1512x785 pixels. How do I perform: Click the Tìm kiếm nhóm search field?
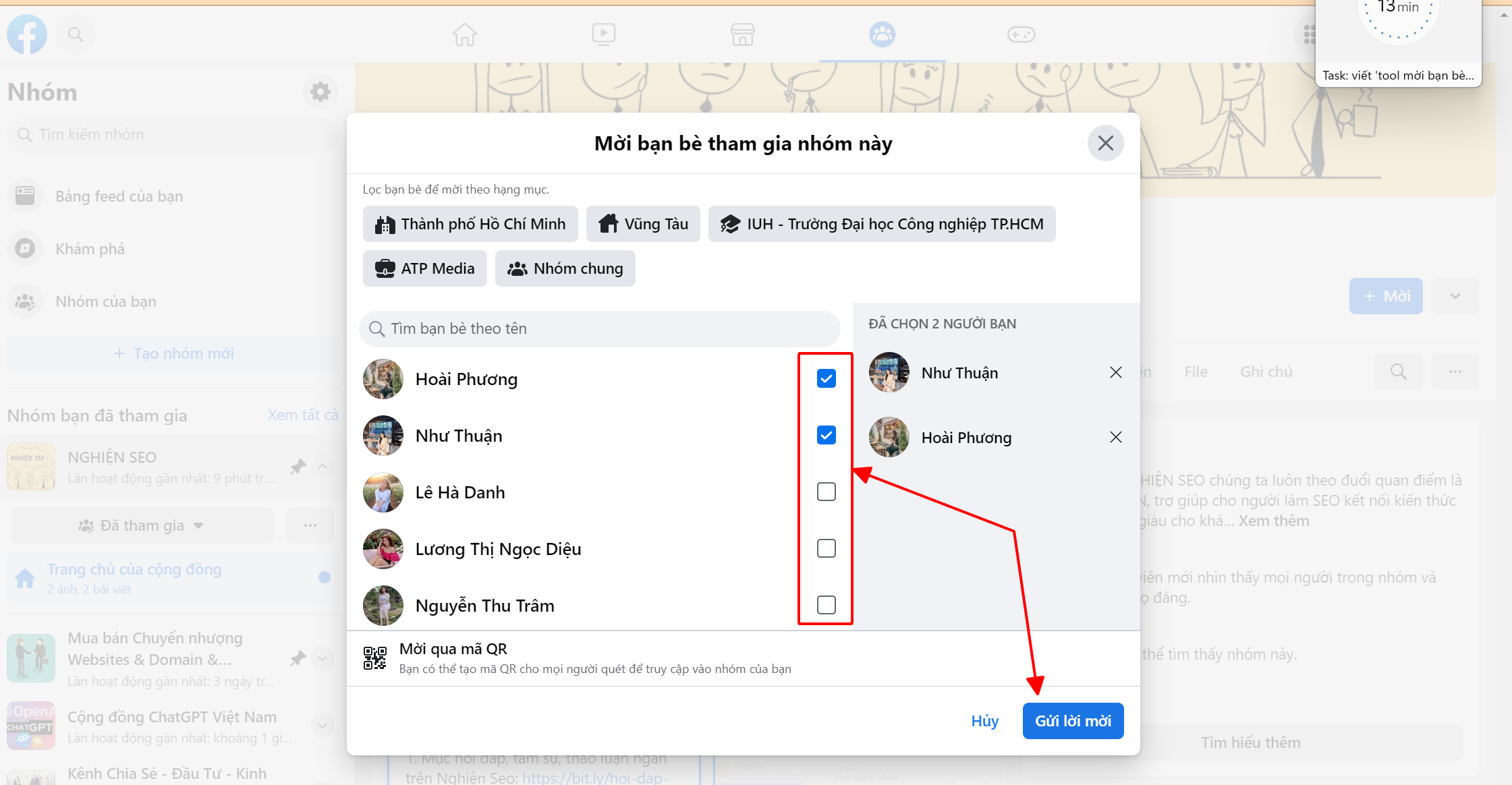172,134
